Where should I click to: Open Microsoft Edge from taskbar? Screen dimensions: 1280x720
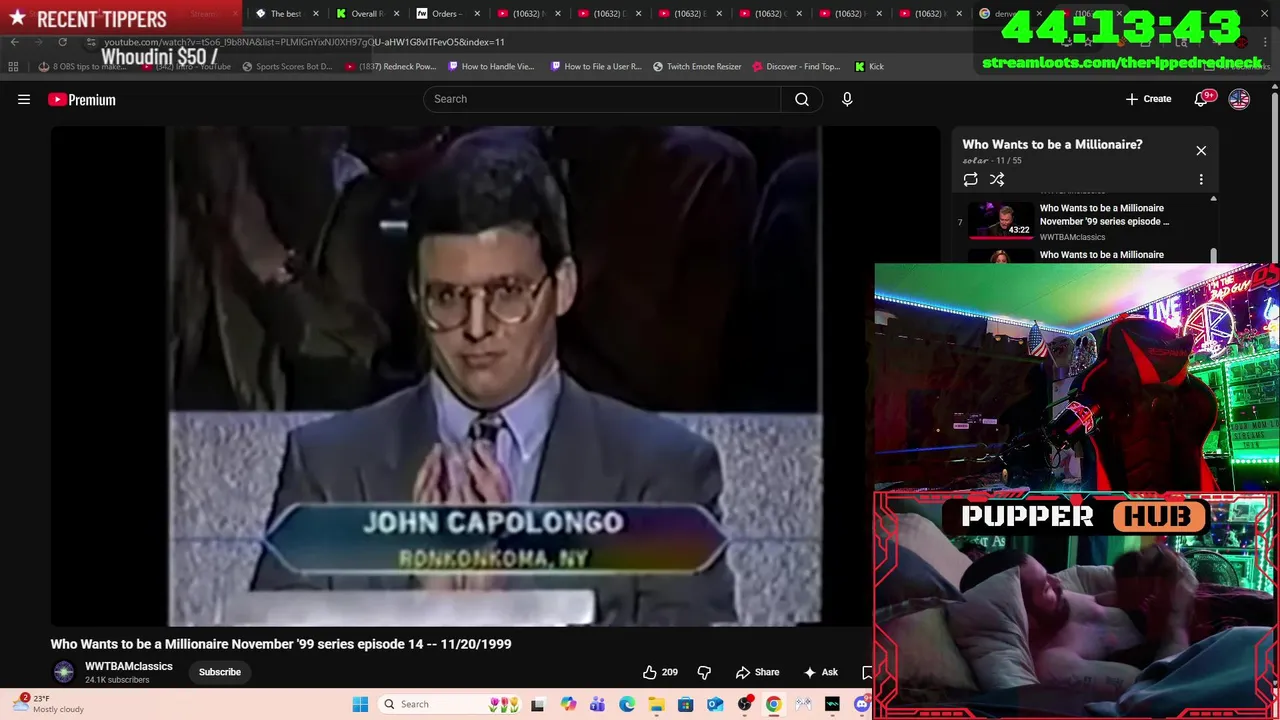click(x=627, y=704)
